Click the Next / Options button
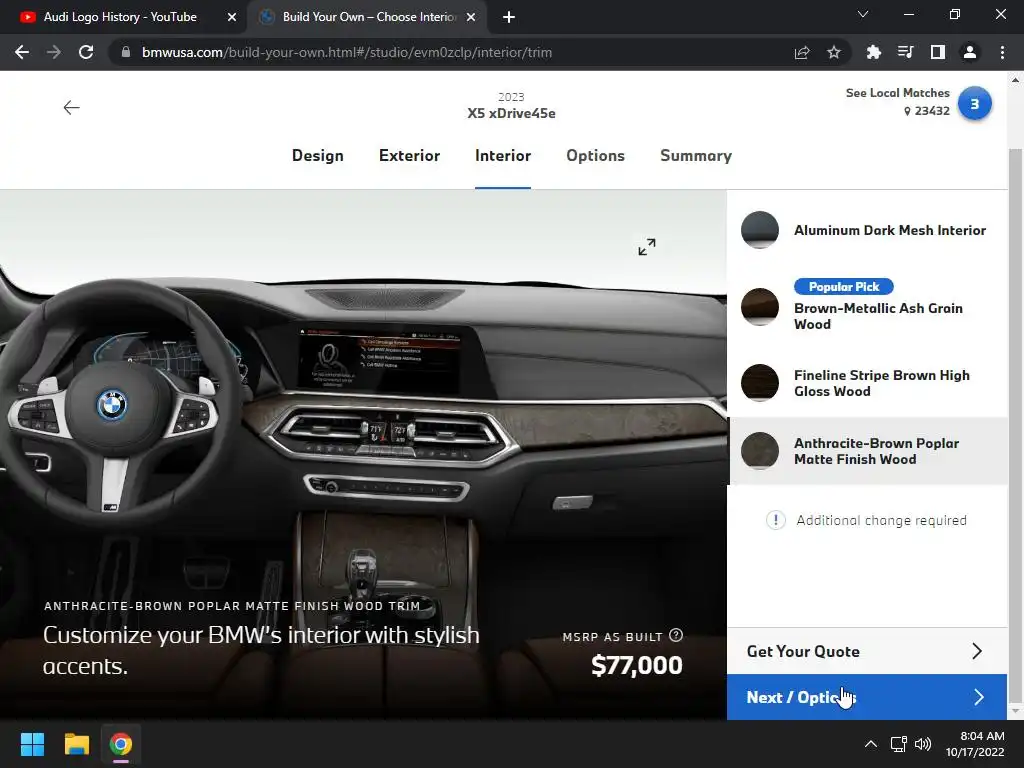Screen dimensions: 1024x768 867,697
